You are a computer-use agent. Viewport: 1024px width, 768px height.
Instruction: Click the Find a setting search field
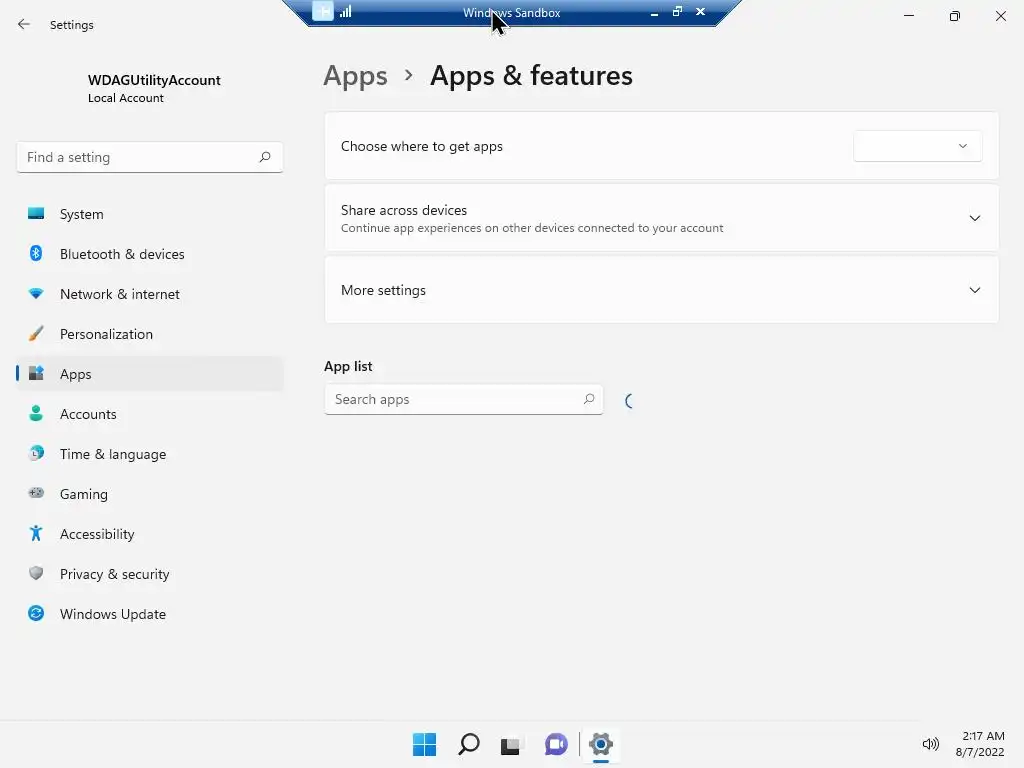pos(150,157)
